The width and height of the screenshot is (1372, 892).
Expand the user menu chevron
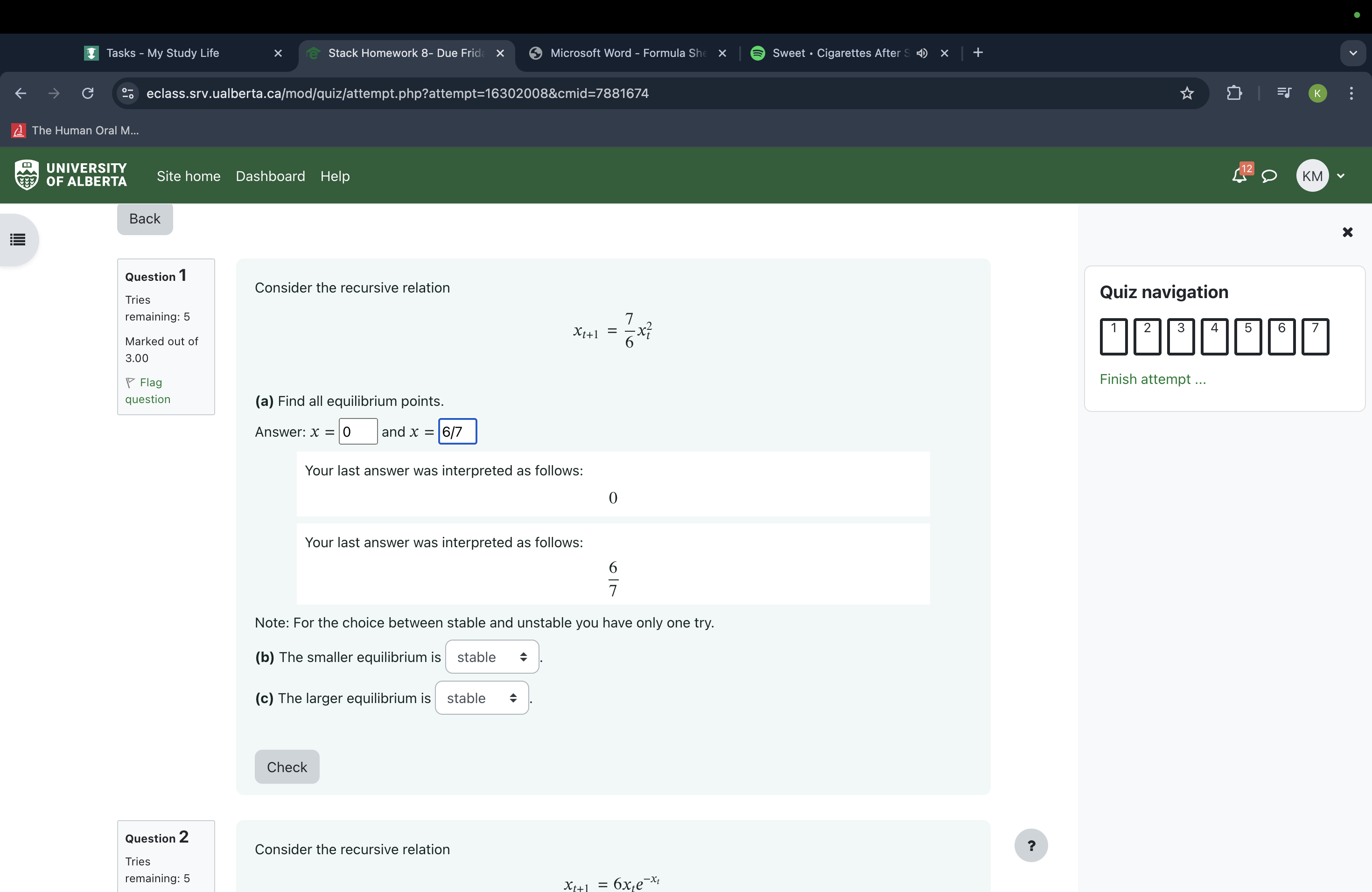(x=1341, y=176)
